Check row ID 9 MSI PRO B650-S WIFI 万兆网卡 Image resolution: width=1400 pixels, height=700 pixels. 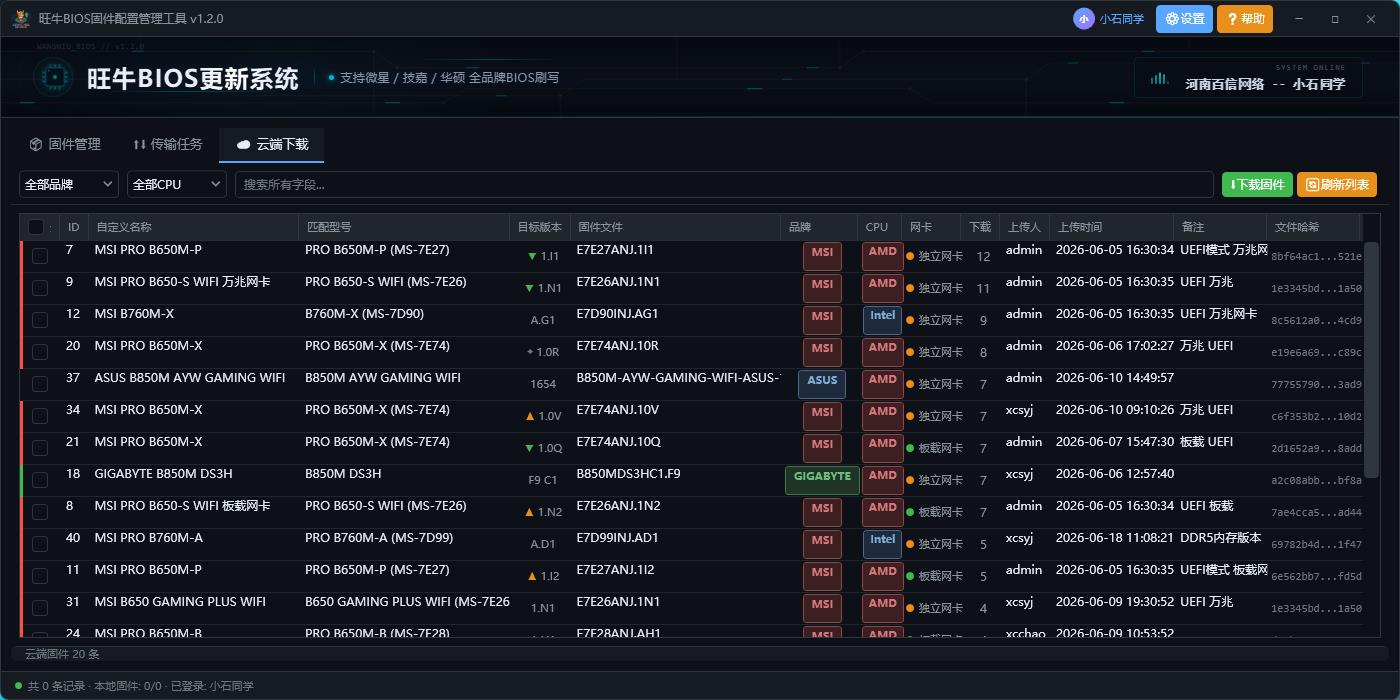click(40, 288)
